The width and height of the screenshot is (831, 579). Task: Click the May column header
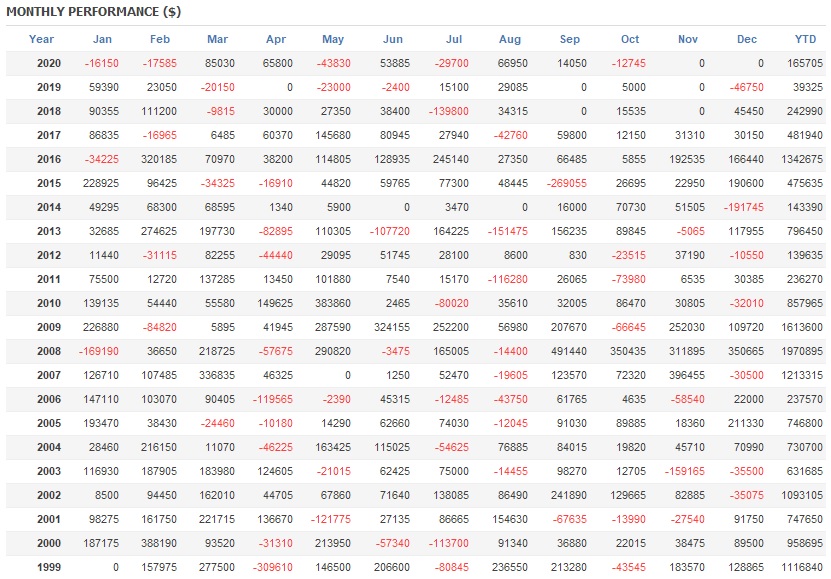(333, 39)
